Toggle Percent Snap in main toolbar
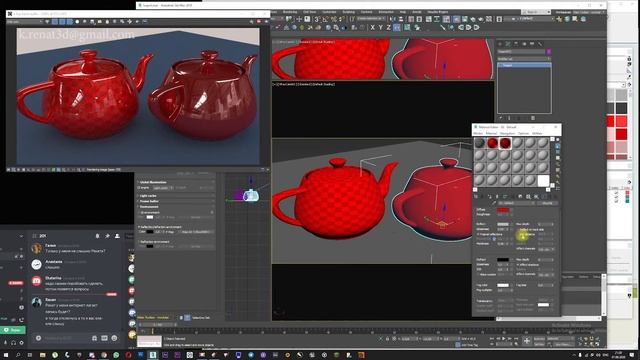Viewport: 640px width, 360px height. point(334,19)
